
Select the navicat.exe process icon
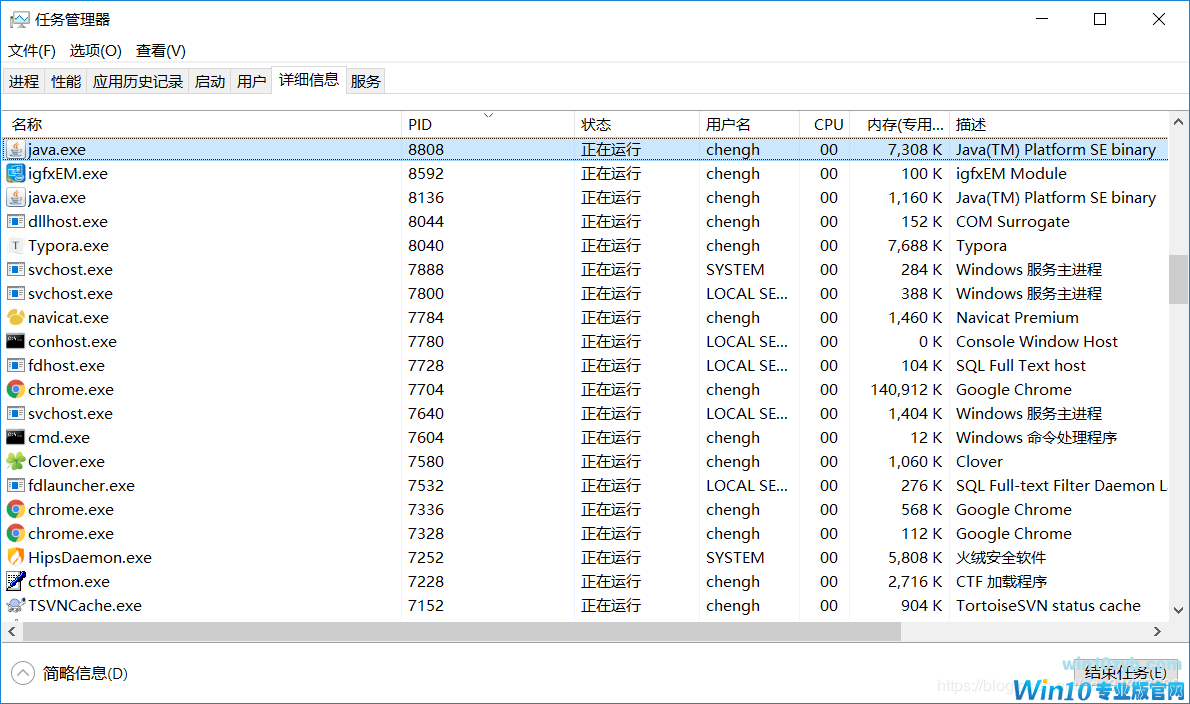(16, 318)
